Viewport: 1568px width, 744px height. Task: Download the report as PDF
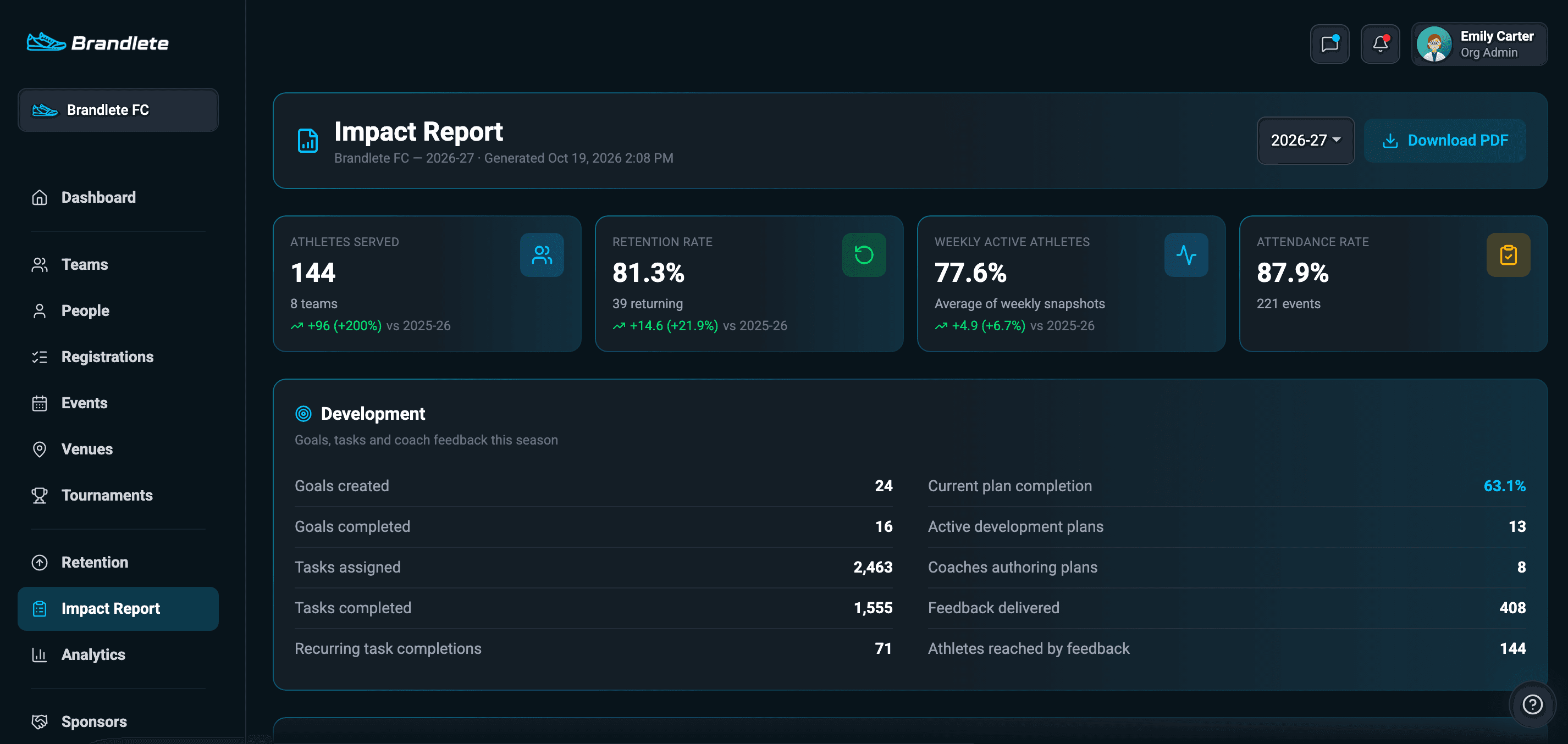(1444, 141)
